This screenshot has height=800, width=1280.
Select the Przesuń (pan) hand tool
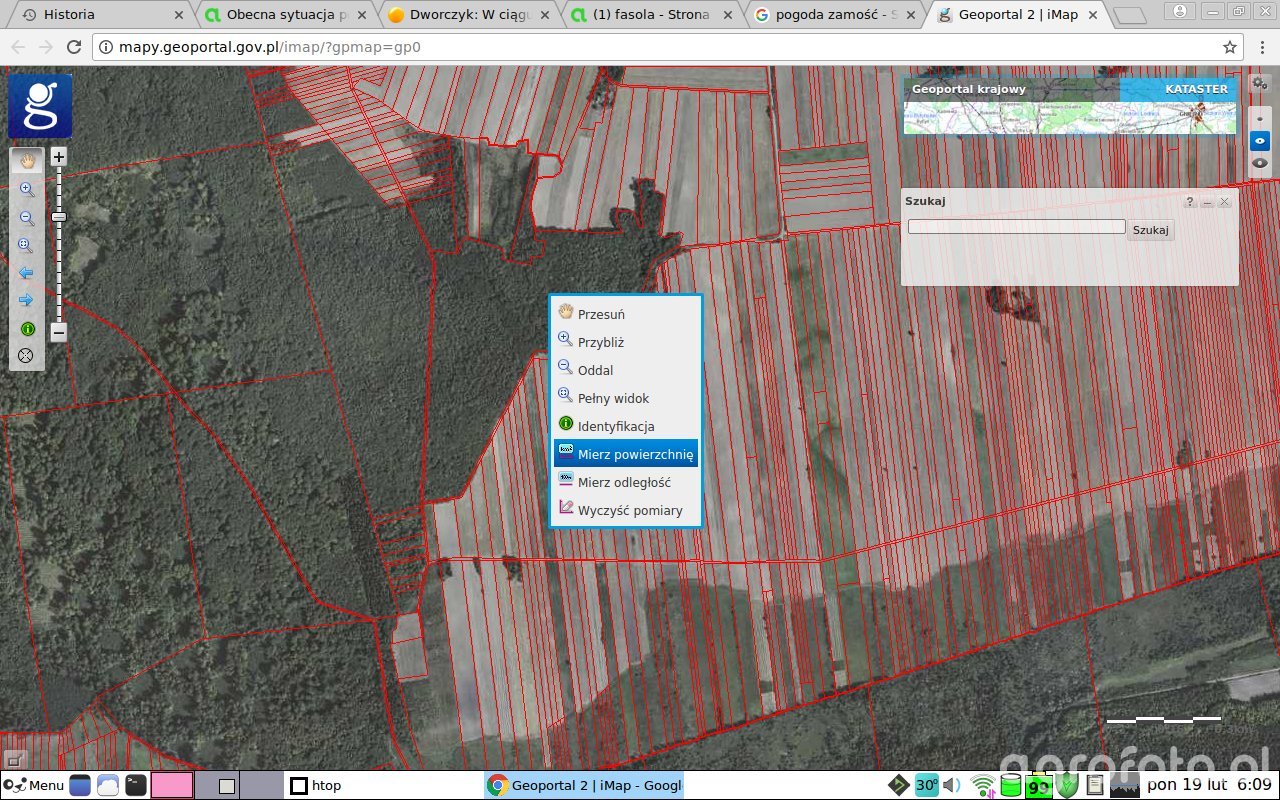(27, 160)
